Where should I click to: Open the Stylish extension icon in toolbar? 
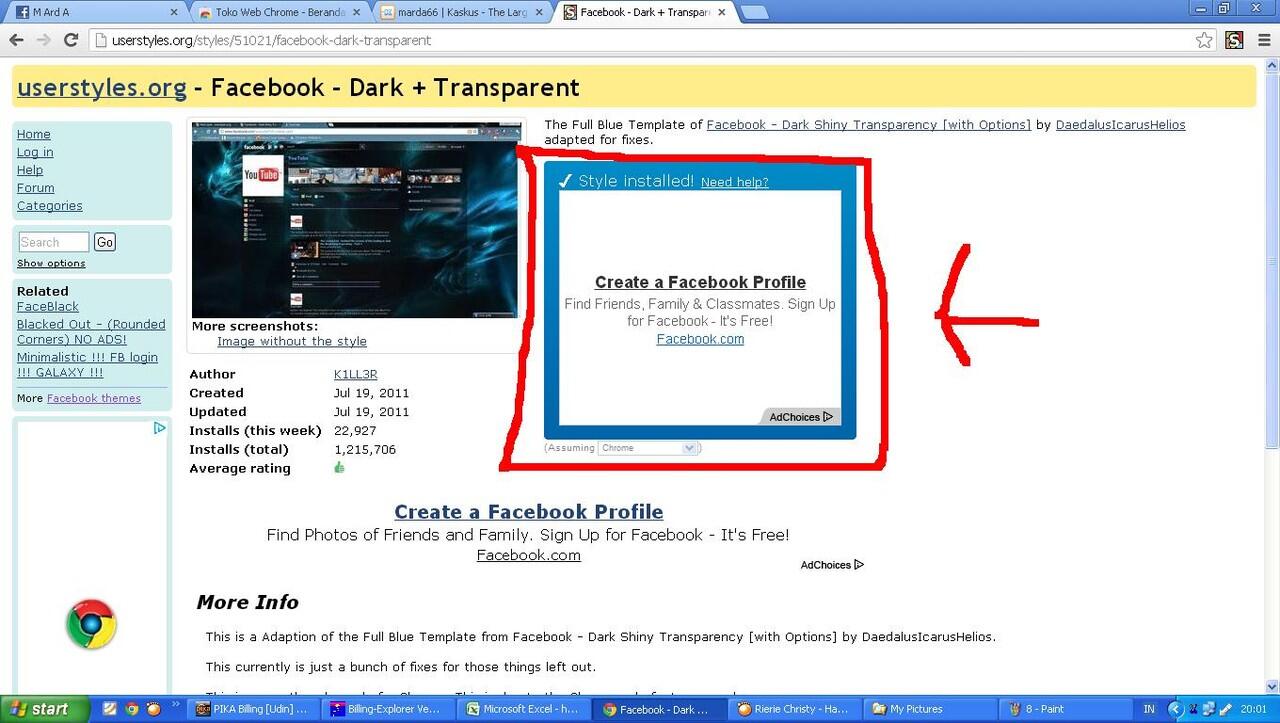[x=1234, y=40]
